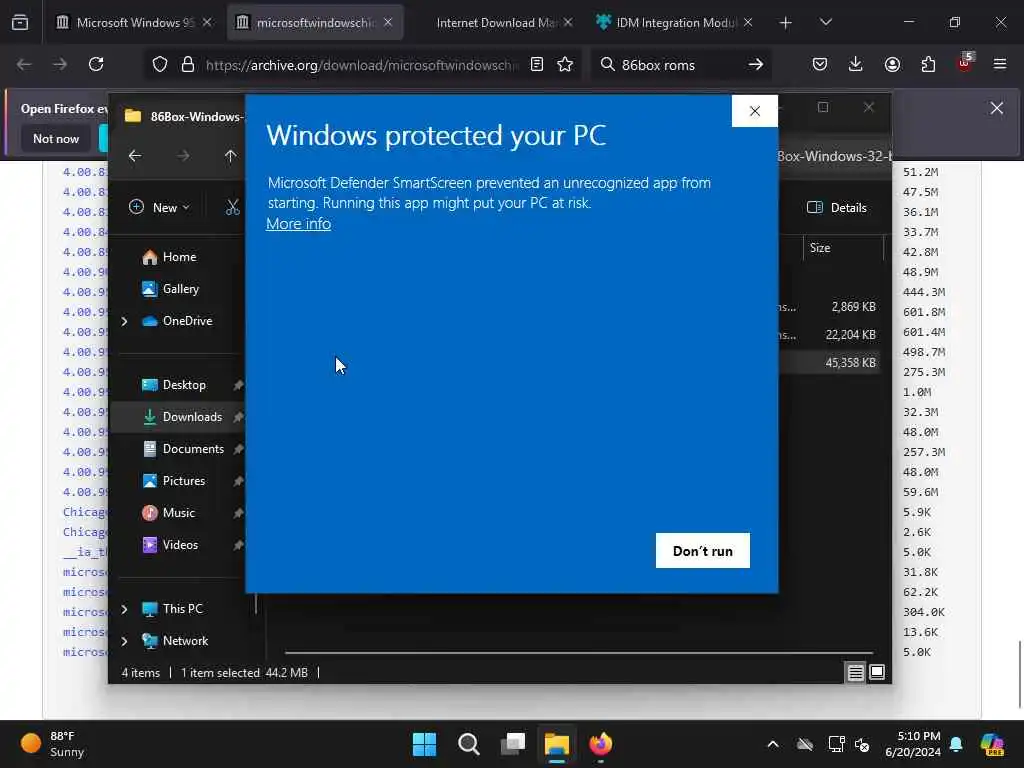The height and width of the screenshot is (768, 1024).
Task: Expand the This PC tree node
Action: pos(124,609)
